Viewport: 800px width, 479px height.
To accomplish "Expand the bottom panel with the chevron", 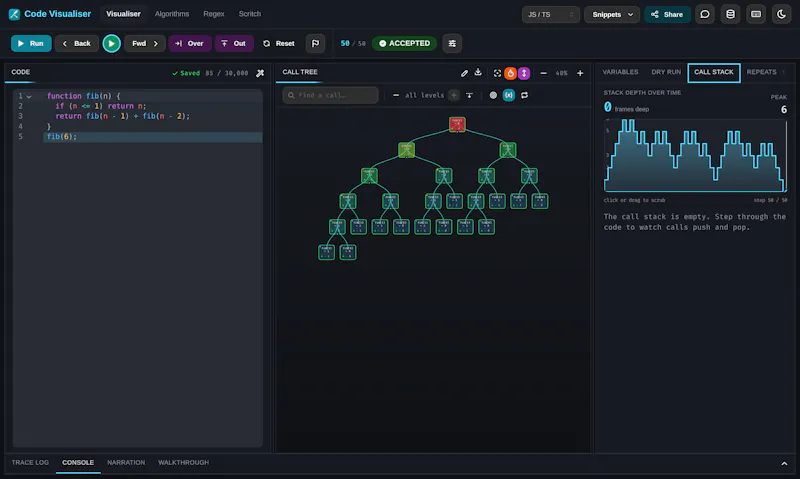I will coord(784,464).
